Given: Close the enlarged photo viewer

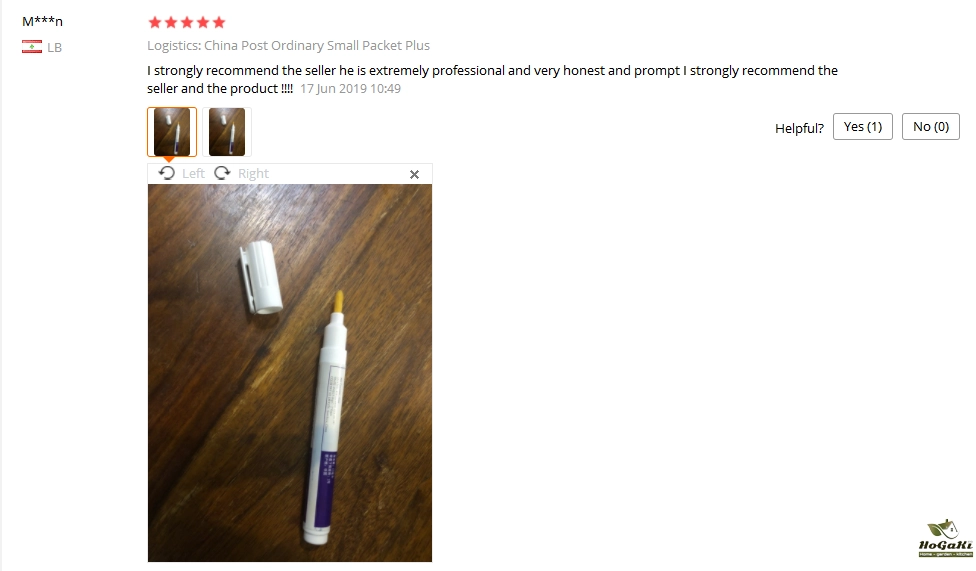Looking at the screenshot, I should click(x=415, y=174).
